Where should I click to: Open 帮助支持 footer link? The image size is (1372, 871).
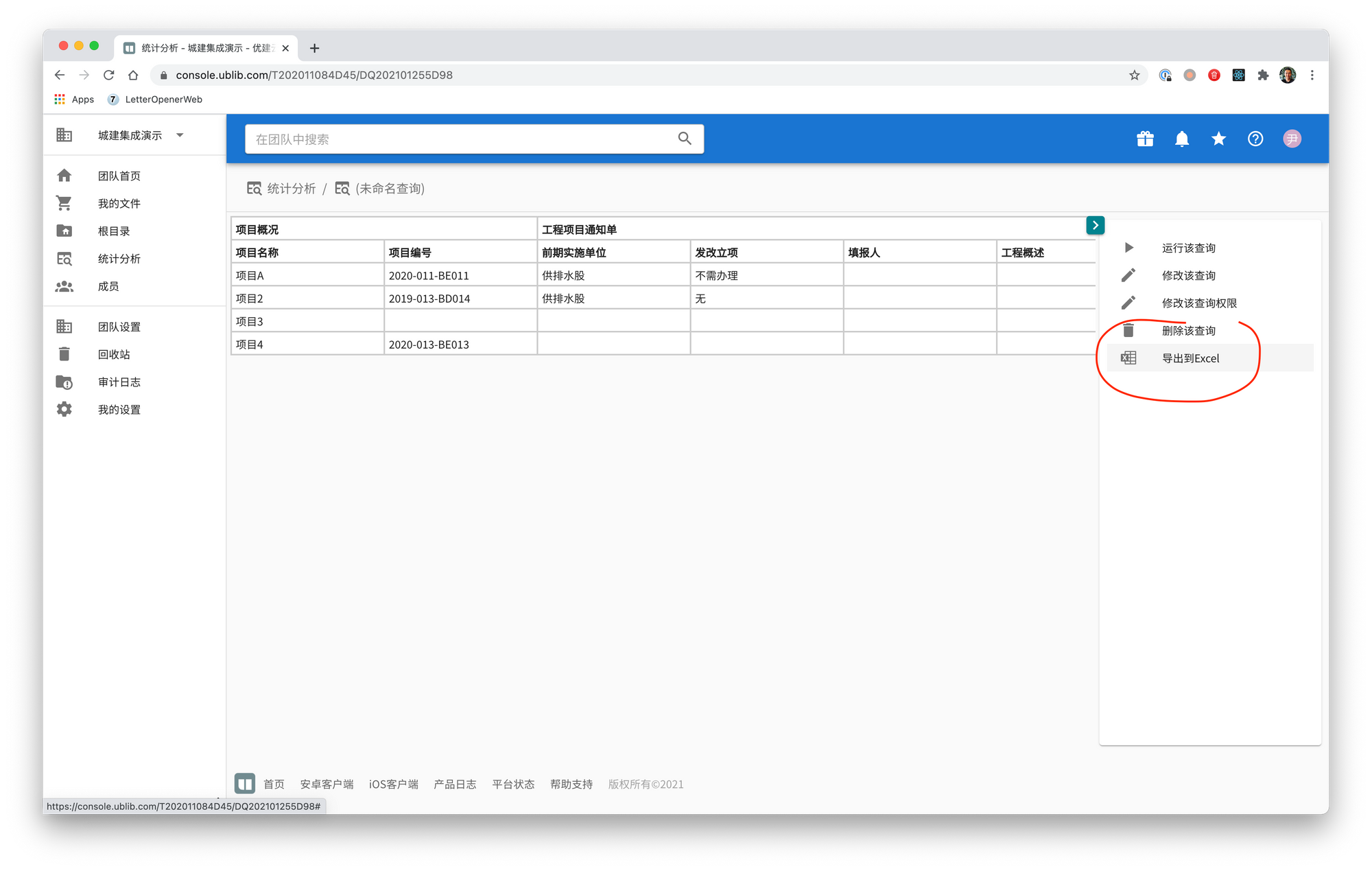click(571, 784)
